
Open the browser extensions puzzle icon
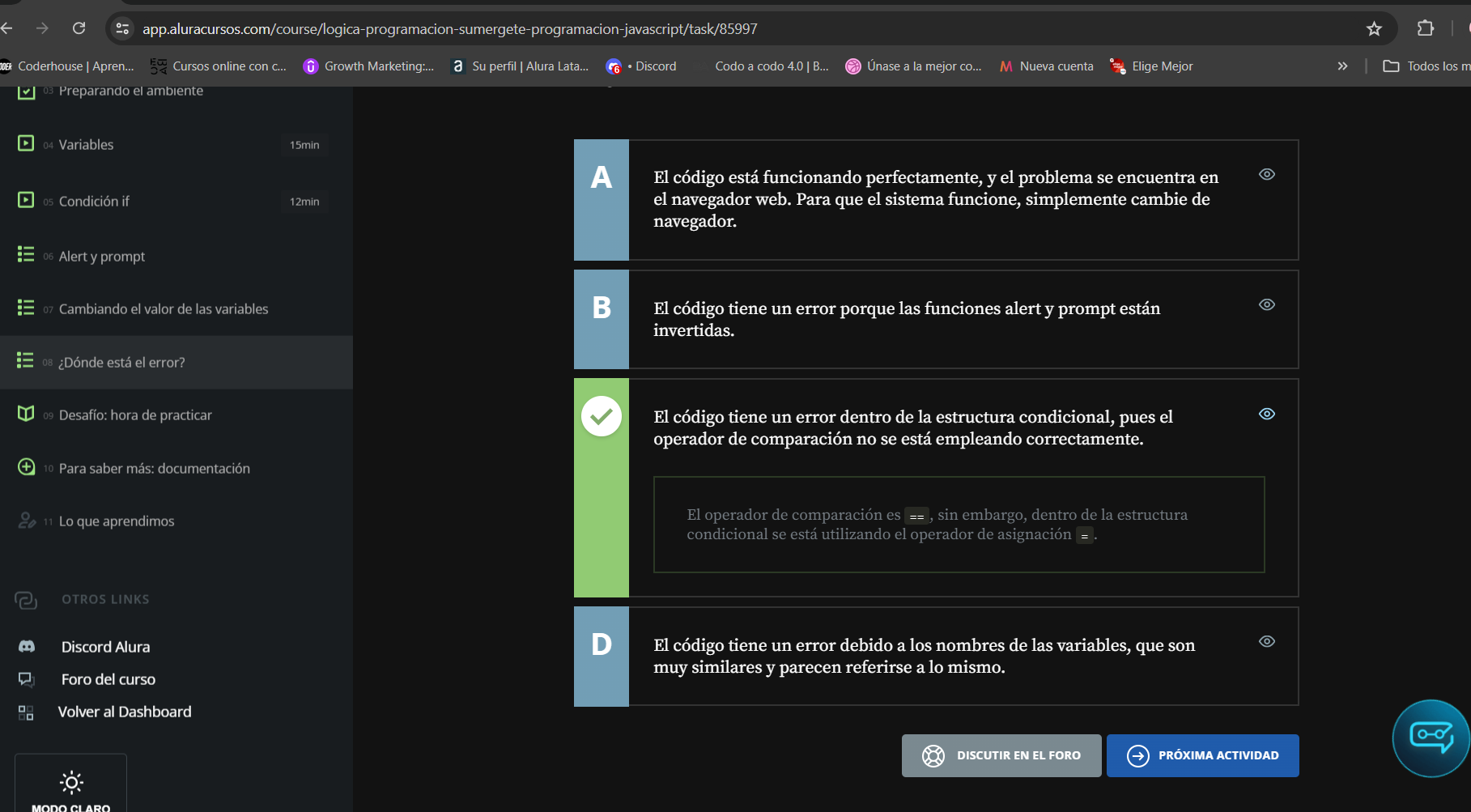pos(1425,28)
